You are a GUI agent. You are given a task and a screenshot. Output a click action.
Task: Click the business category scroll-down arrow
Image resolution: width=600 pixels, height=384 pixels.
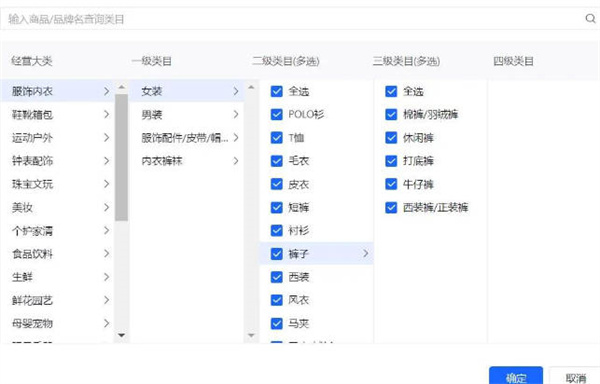tap(121, 335)
